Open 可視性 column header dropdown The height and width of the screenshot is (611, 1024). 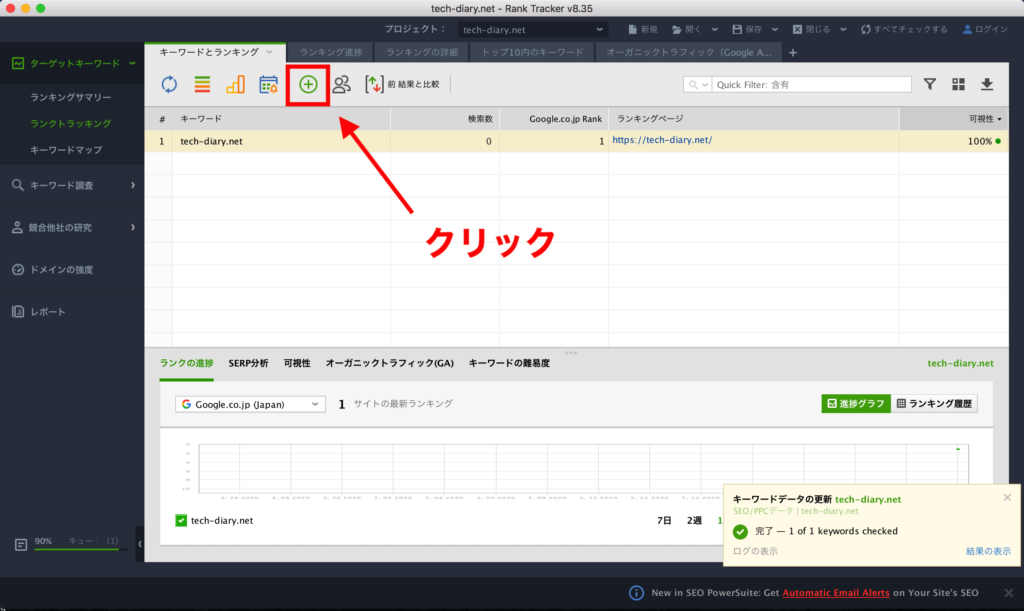(1000, 119)
